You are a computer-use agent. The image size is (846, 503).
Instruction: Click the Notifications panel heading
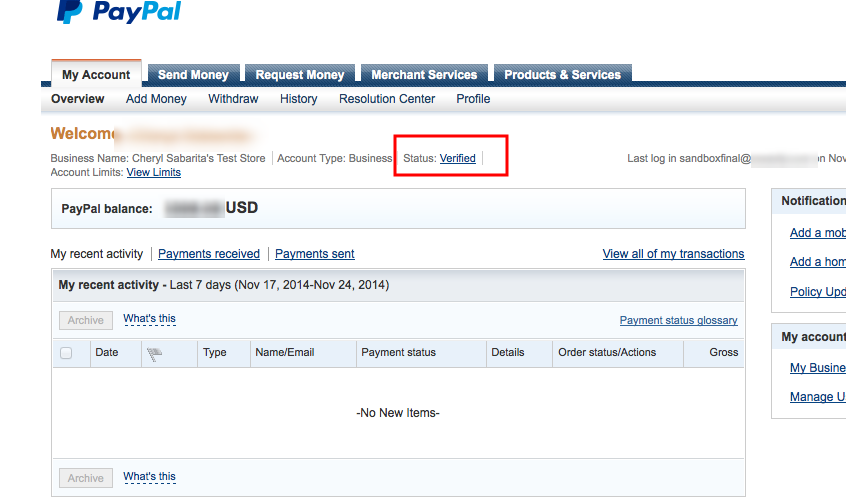(814, 201)
